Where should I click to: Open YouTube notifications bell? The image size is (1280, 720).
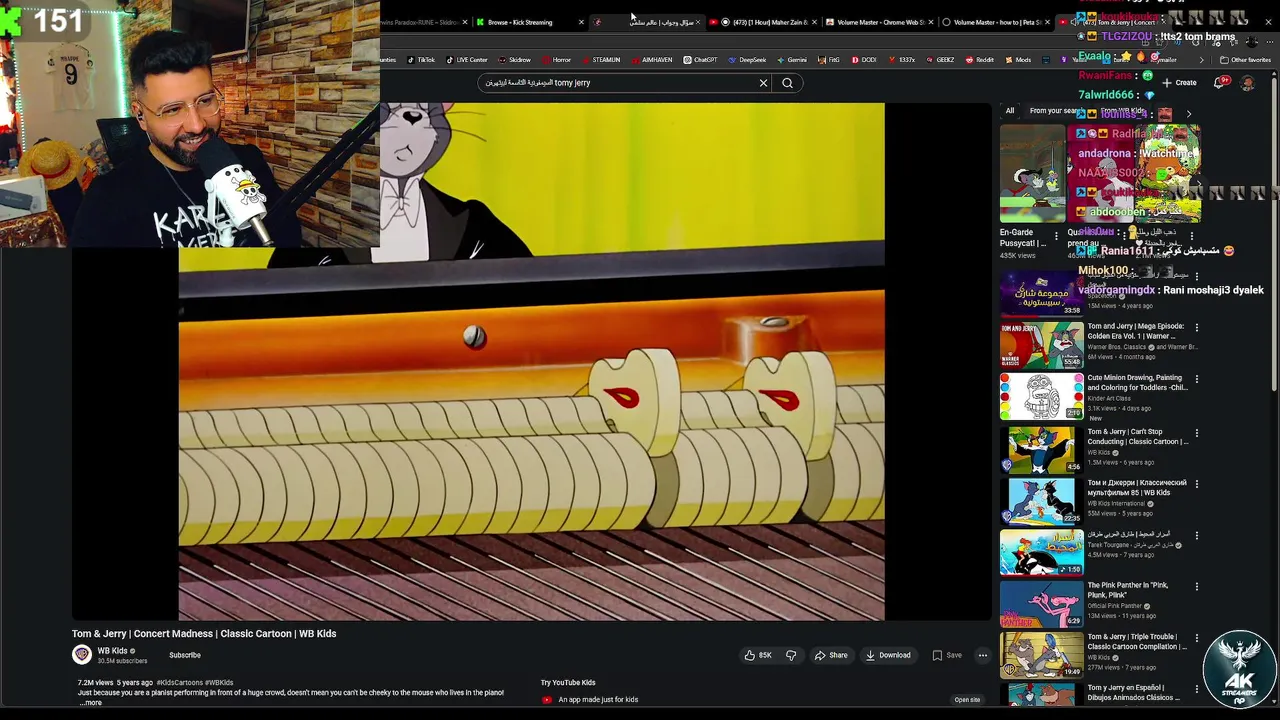[x=1221, y=83]
